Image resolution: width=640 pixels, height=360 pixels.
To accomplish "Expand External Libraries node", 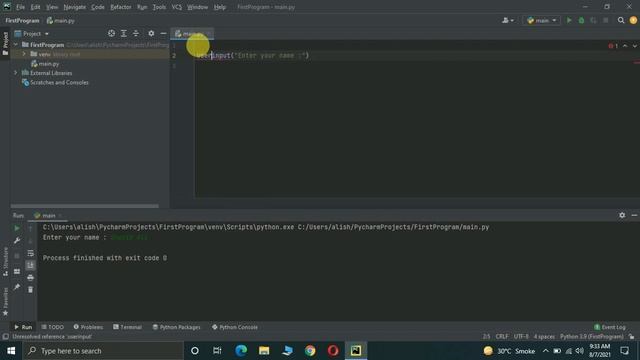I will click(16, 73).
